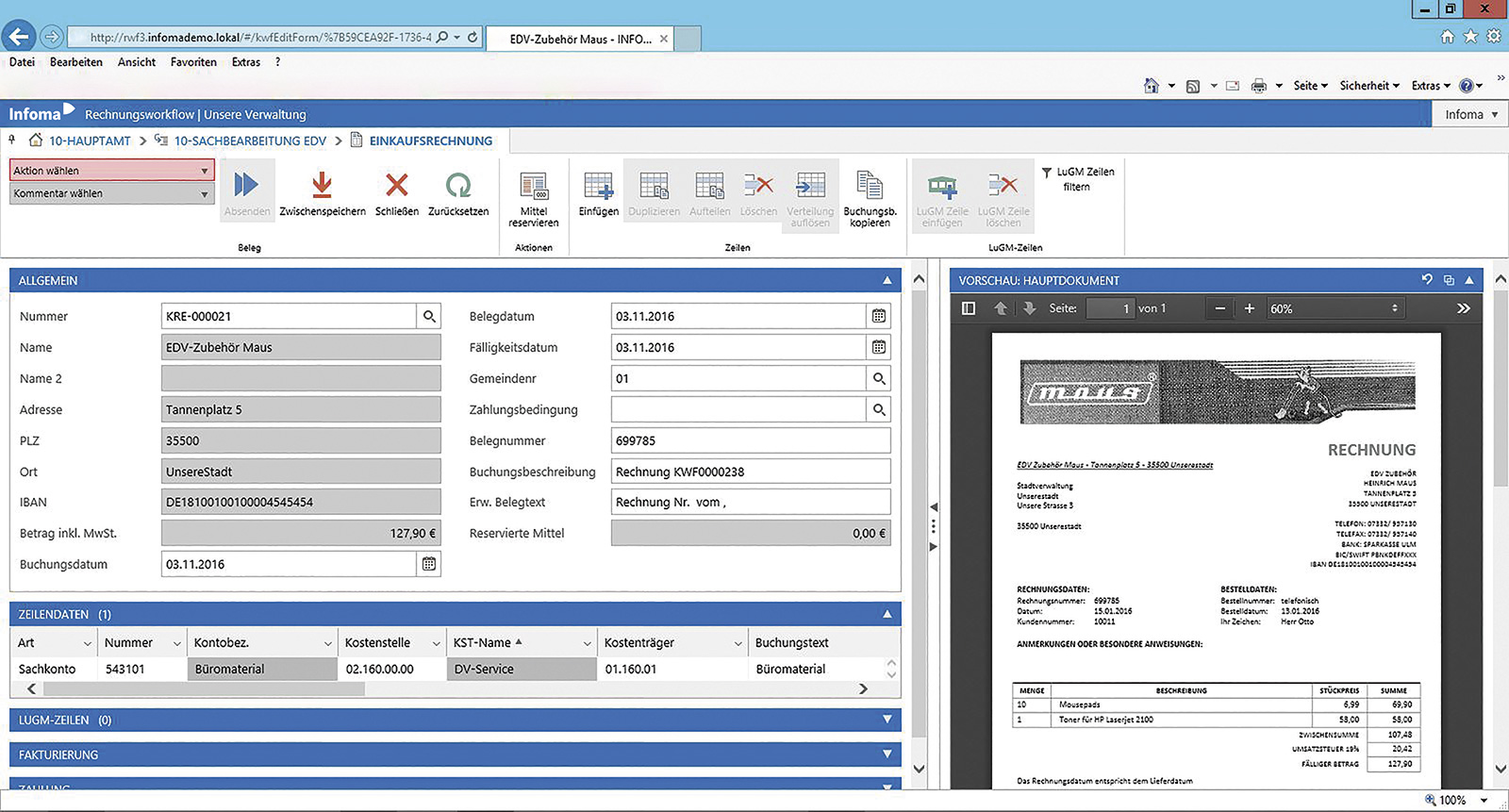
Task: Zoom in the PDF preview with plus
Action: [x=1250, y=308]
